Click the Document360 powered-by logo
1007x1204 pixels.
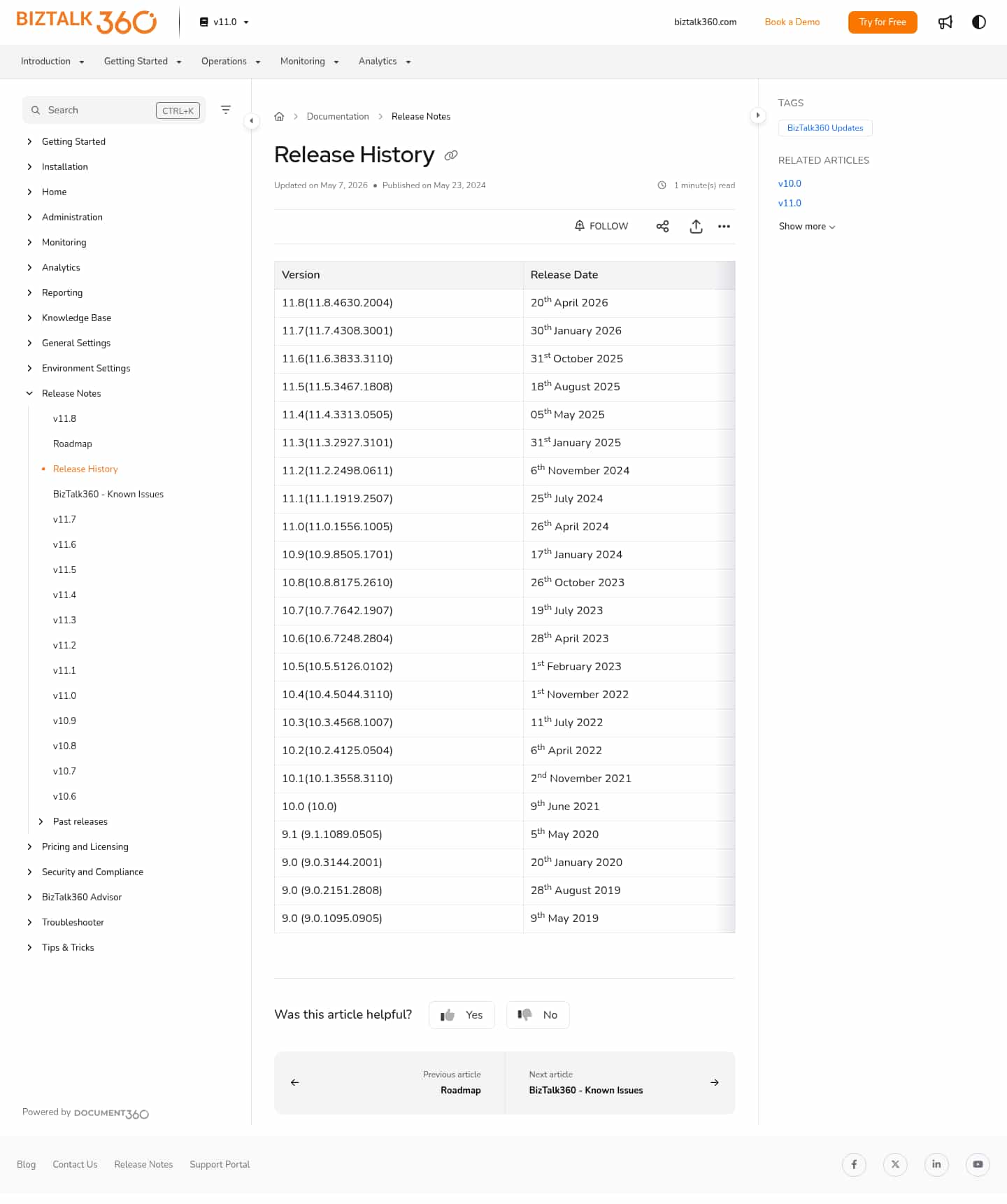click(111, 1113)
